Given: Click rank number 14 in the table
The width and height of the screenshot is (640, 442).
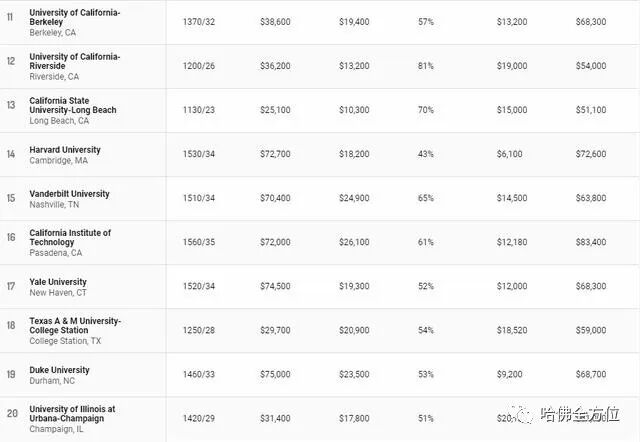Looking at the screenshot, I should click(11, 154).
